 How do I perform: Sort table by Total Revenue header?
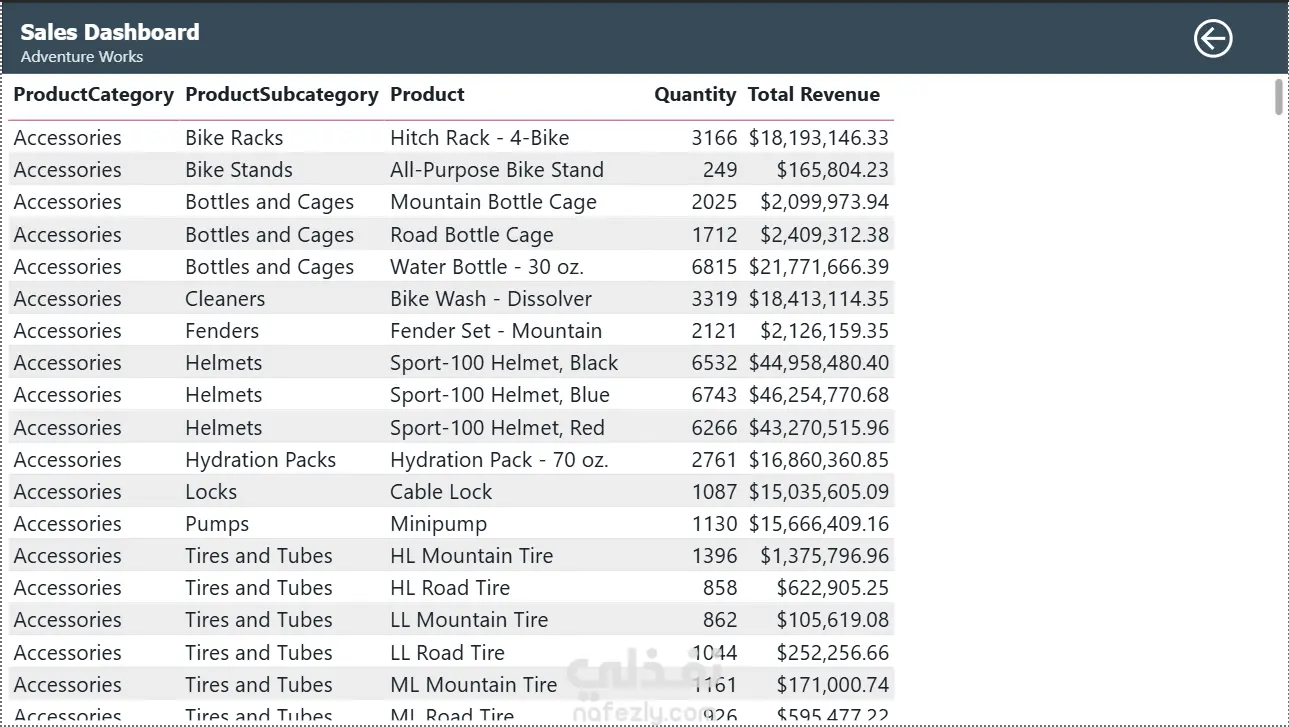click(x=813, y=95)
